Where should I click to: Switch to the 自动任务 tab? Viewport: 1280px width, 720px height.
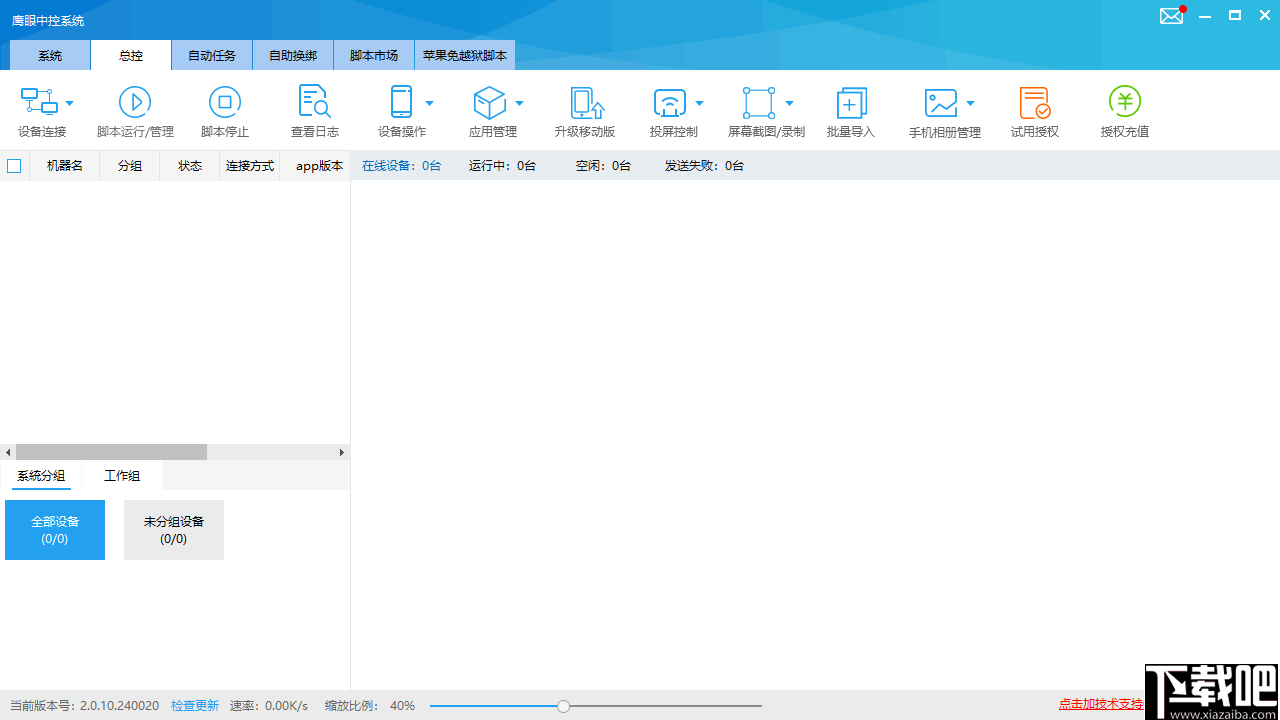coord(211,55)
